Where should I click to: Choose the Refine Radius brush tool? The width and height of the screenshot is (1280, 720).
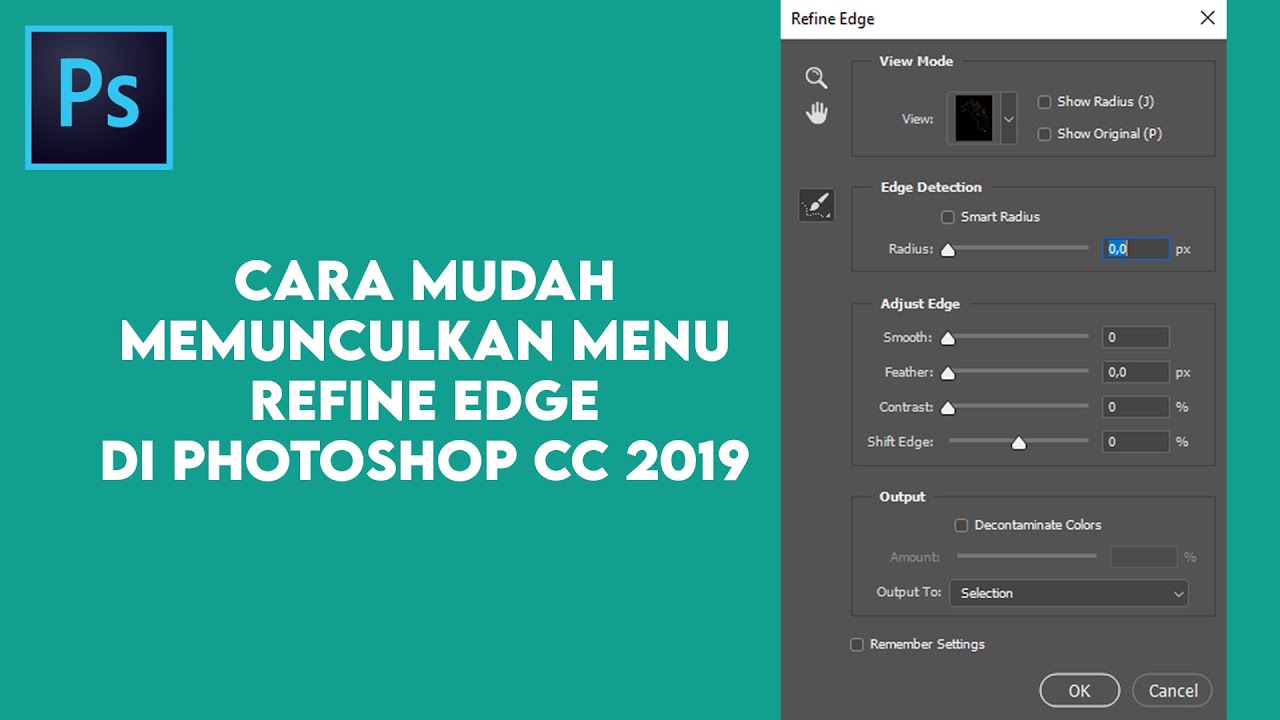pos(816,206)
